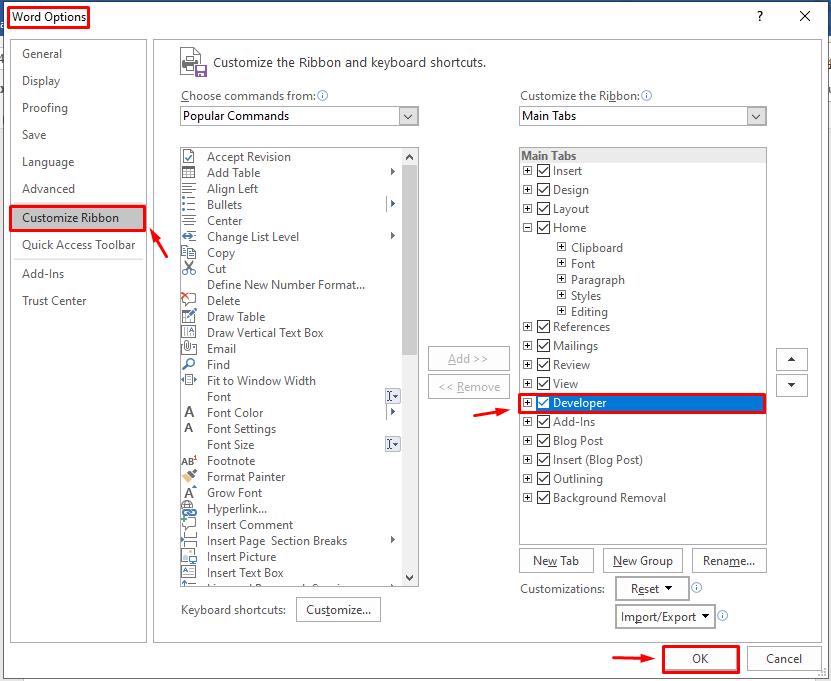831x681 pixels.
Task: Click the commands list scrollbar thumb
Action: (409, 260)
